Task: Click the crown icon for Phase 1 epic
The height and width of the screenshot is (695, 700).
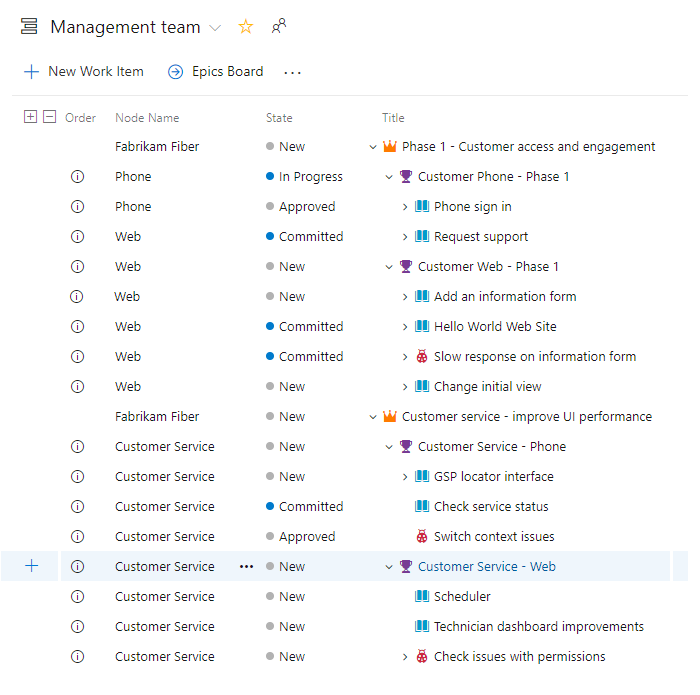Action: coord(390,147)
